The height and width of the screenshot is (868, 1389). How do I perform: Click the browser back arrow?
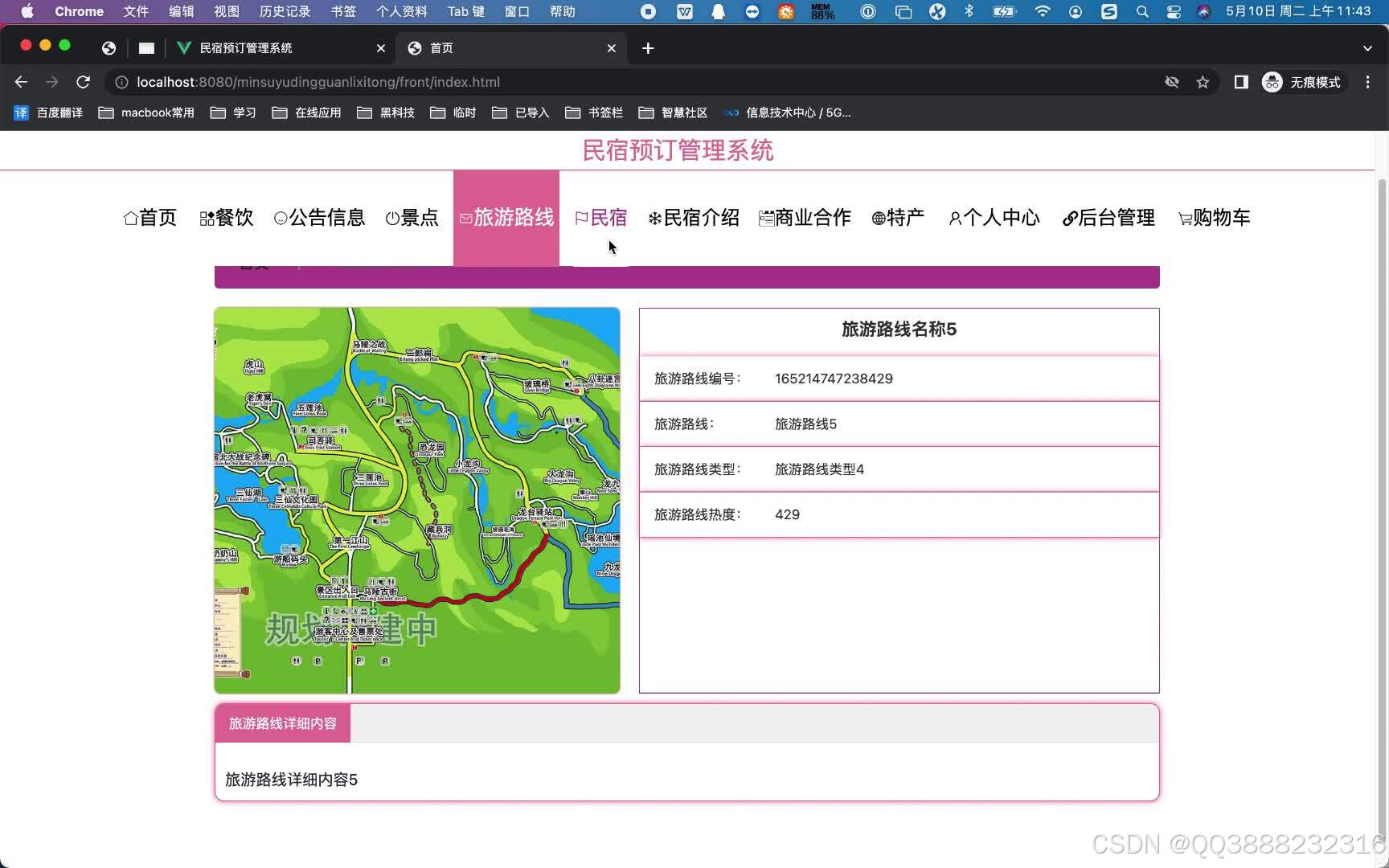coord(21,82)
